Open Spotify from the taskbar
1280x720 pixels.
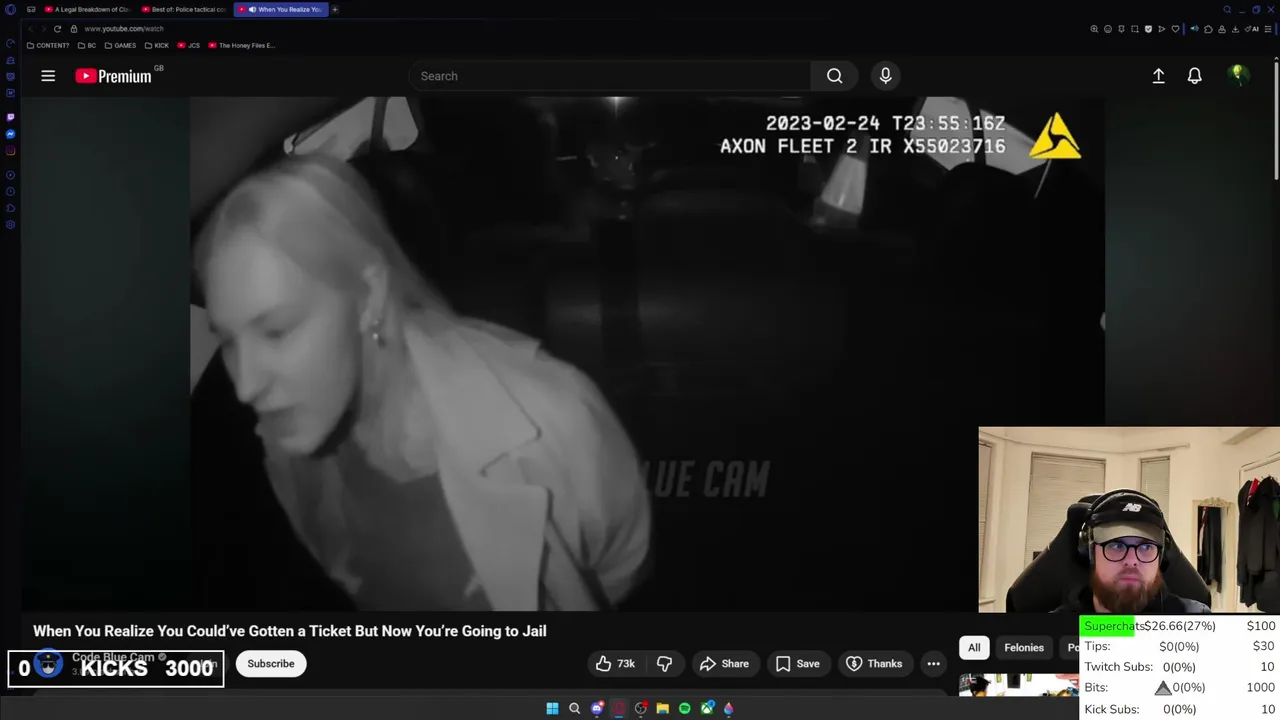click(x=684, y=708)
